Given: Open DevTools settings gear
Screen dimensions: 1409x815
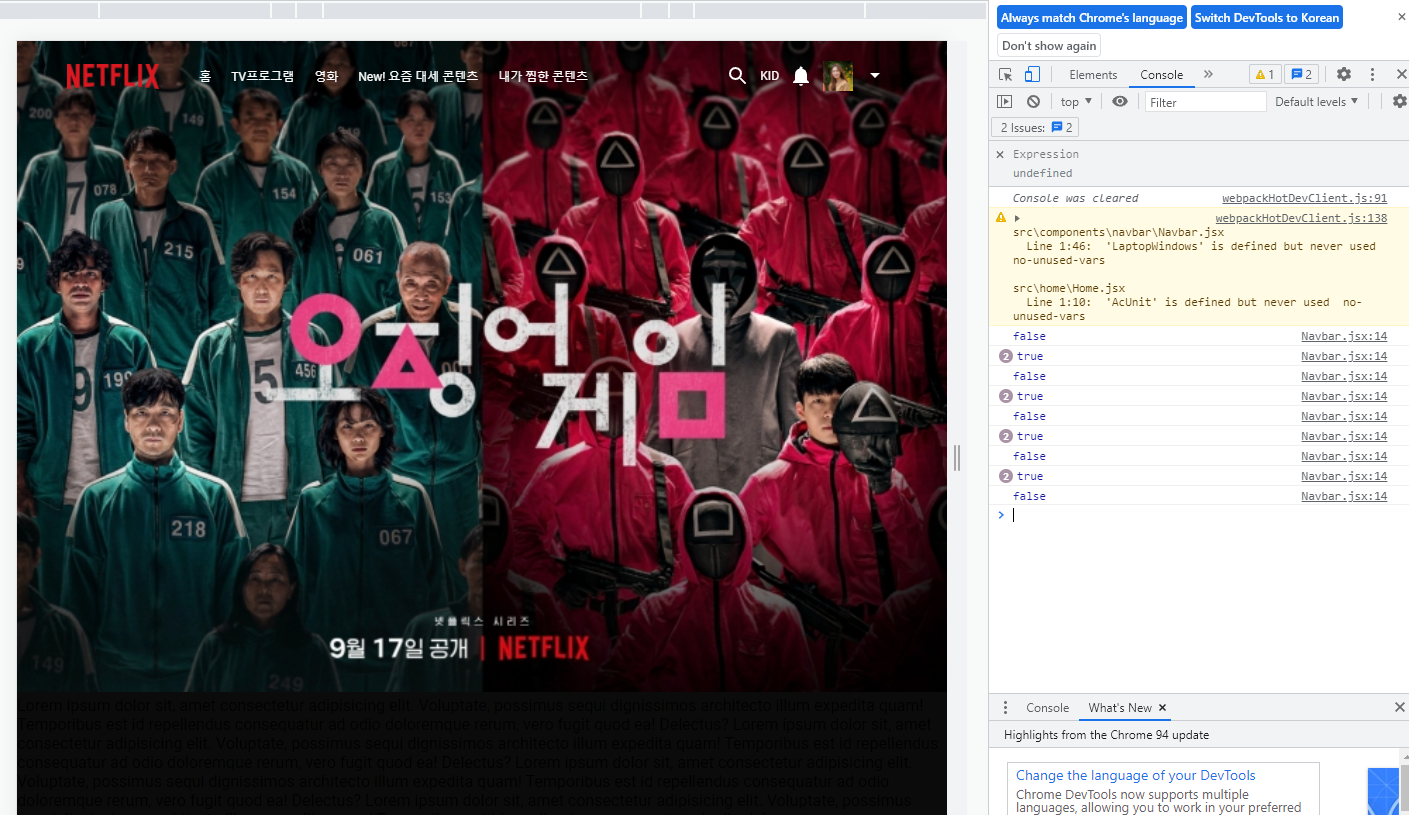Looking at the screenshot, I should click(x=1344, y=75).
